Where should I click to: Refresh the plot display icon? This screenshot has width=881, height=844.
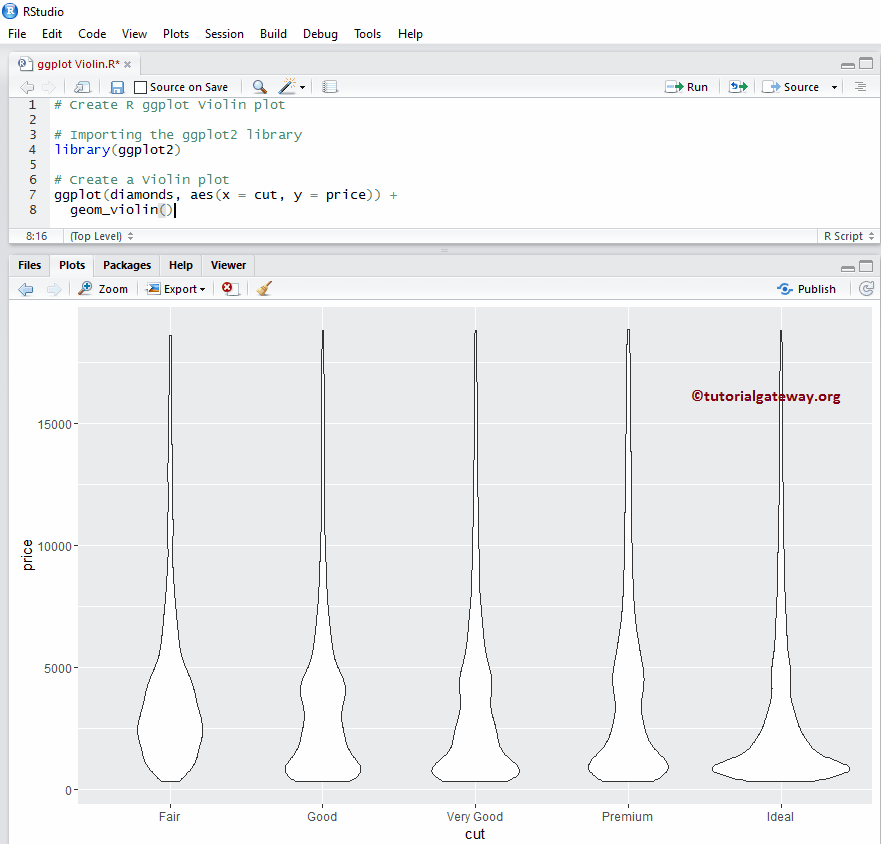[867, 289]
